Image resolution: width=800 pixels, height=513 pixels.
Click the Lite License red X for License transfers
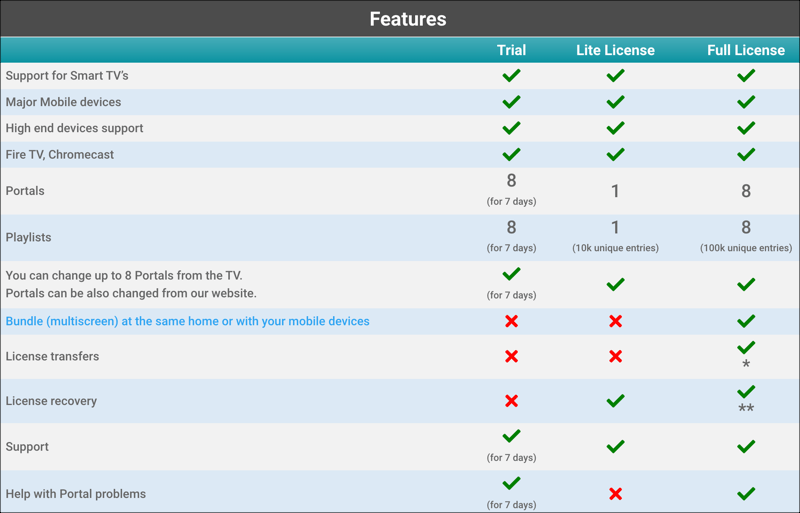[615, 357]
